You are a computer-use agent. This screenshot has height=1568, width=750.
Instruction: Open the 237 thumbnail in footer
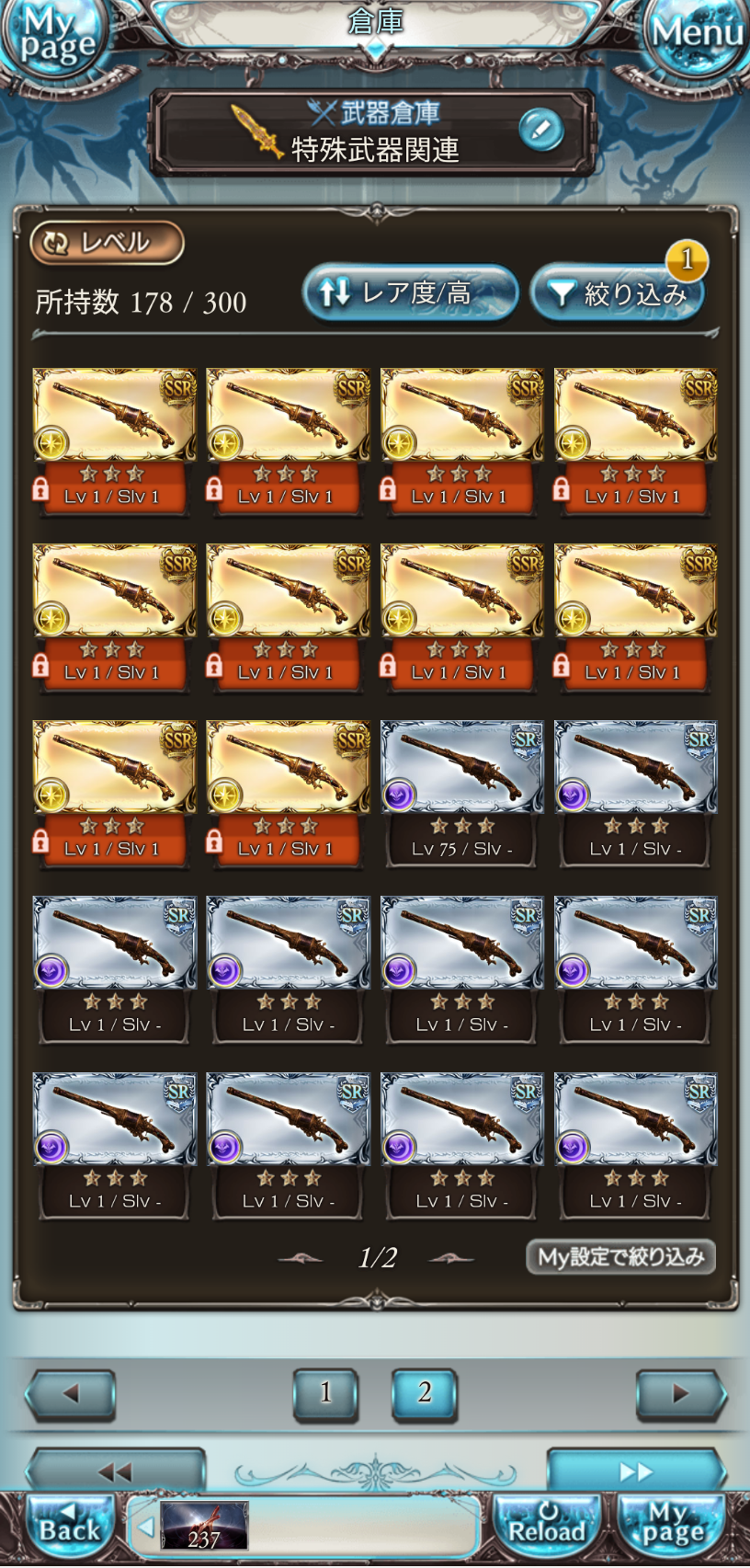[204, 1526]
